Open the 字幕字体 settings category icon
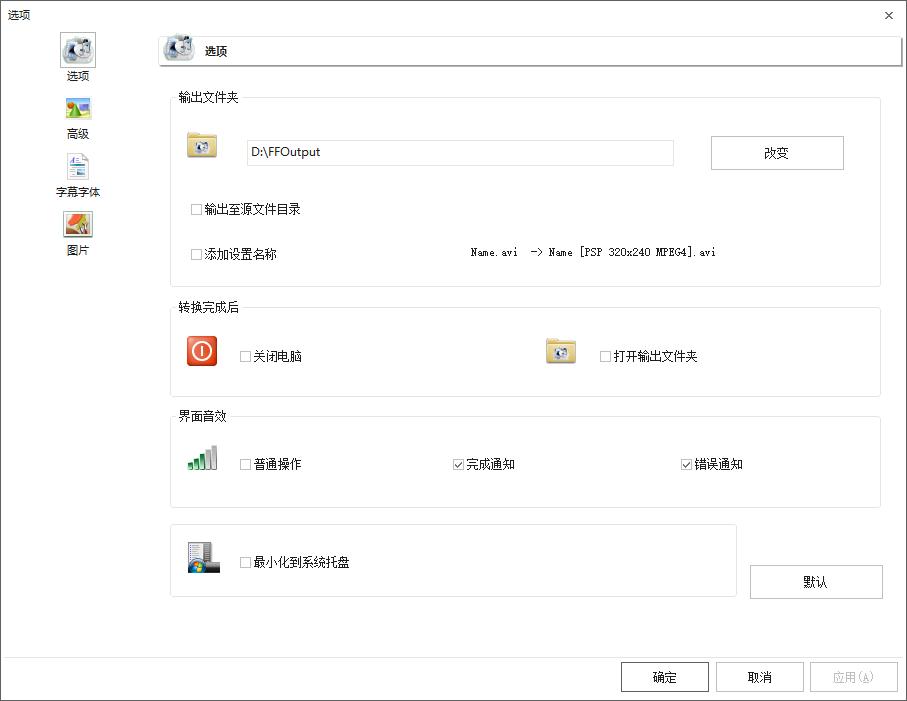907x701 pixels. pyautogui.click(x=78, y=167)
